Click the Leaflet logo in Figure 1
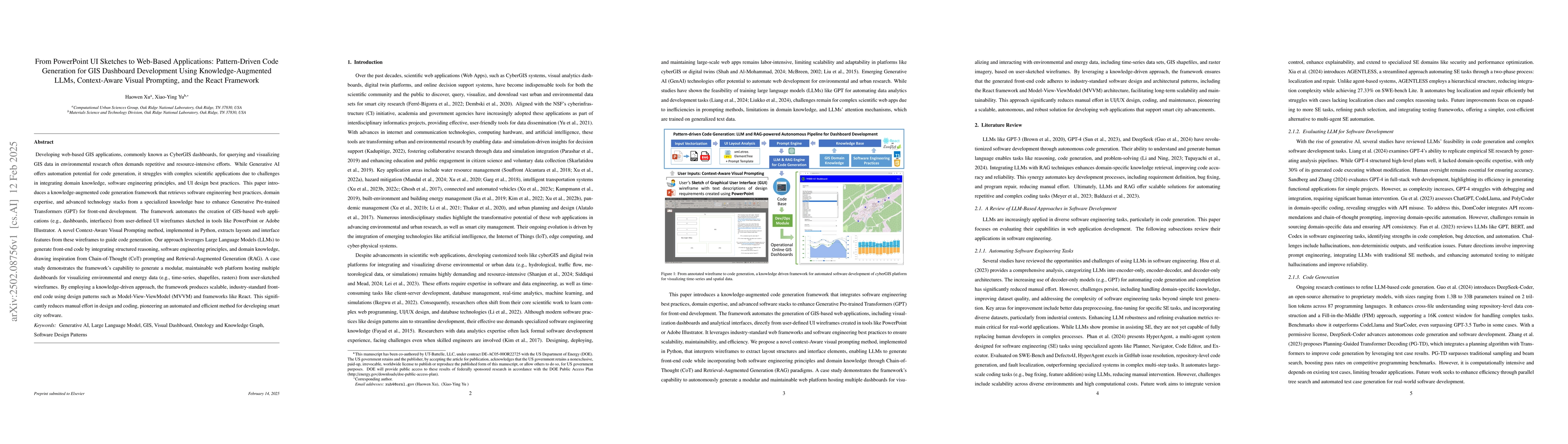 [892, 147]
